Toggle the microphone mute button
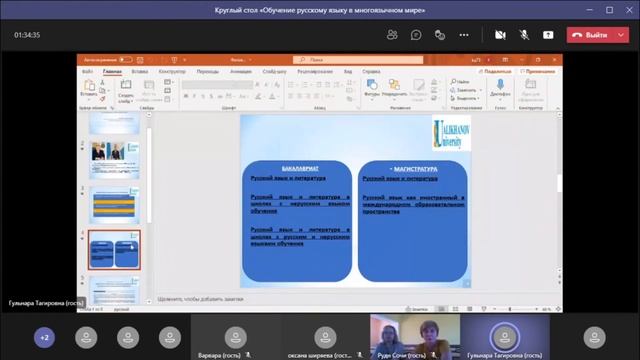Viewport: 640px width, 360px height. [524, 35]
